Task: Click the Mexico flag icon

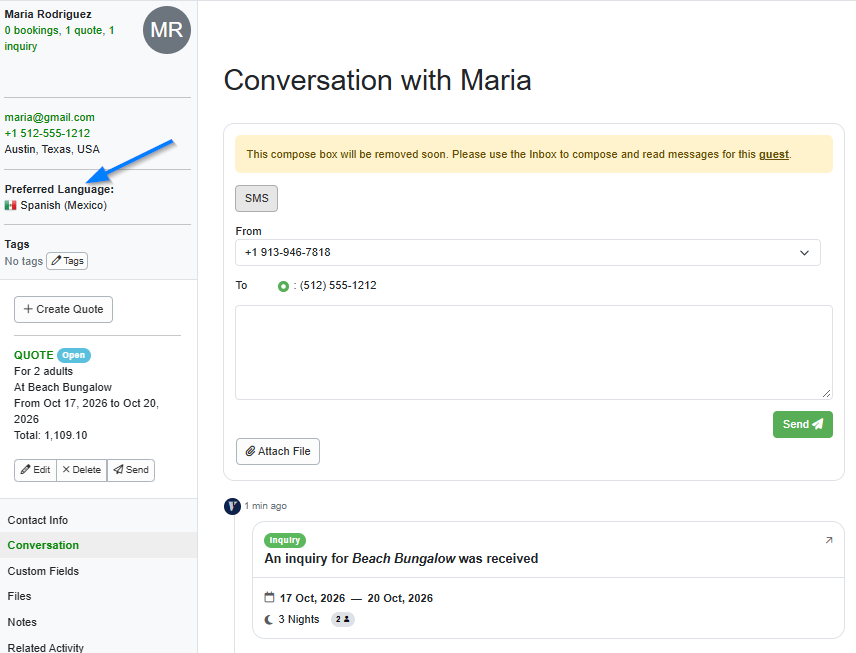Action: (x=10, y=205)
